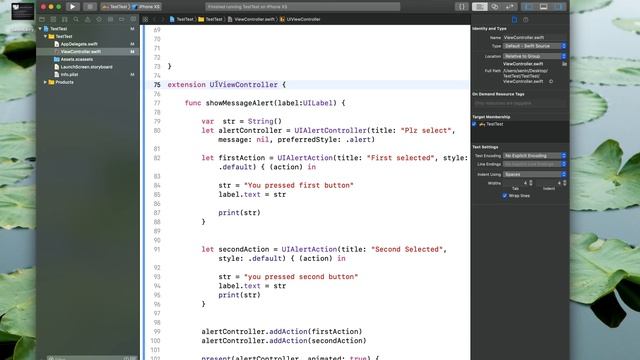Stop the running app with Stop button
Viewport: 640px width, 360px height.
tap(89, 7)
